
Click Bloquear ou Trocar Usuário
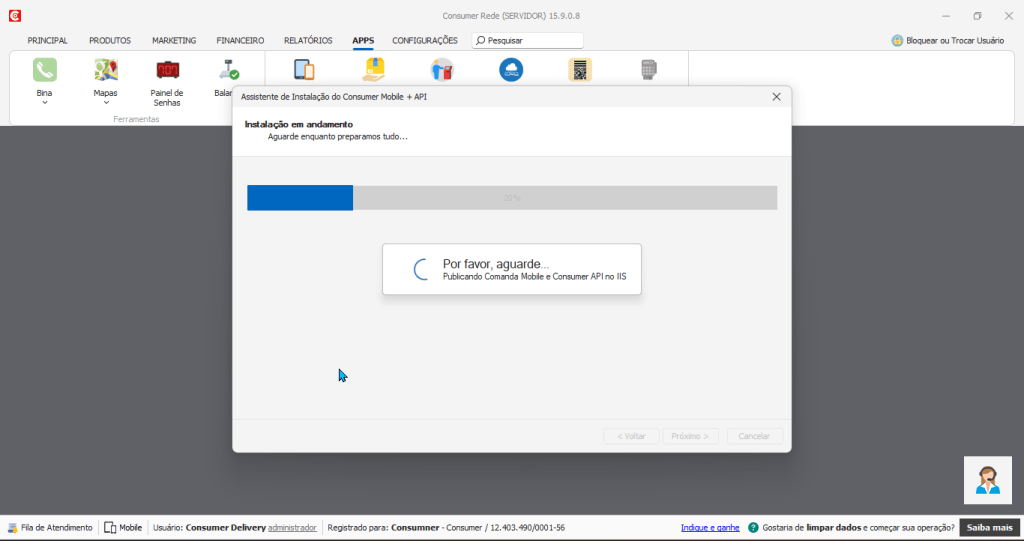tap(948, 41)
